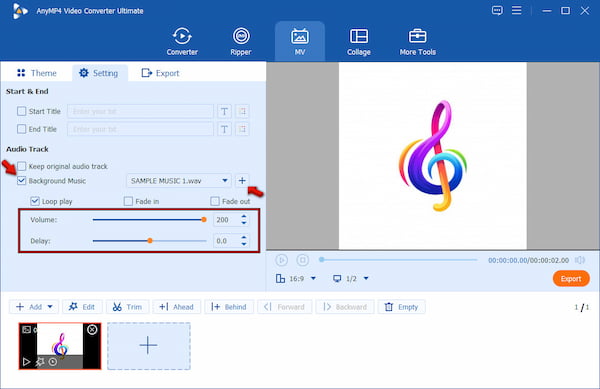Open the Ripper module
The image size is (600, 389).
(x=241, y=41)
